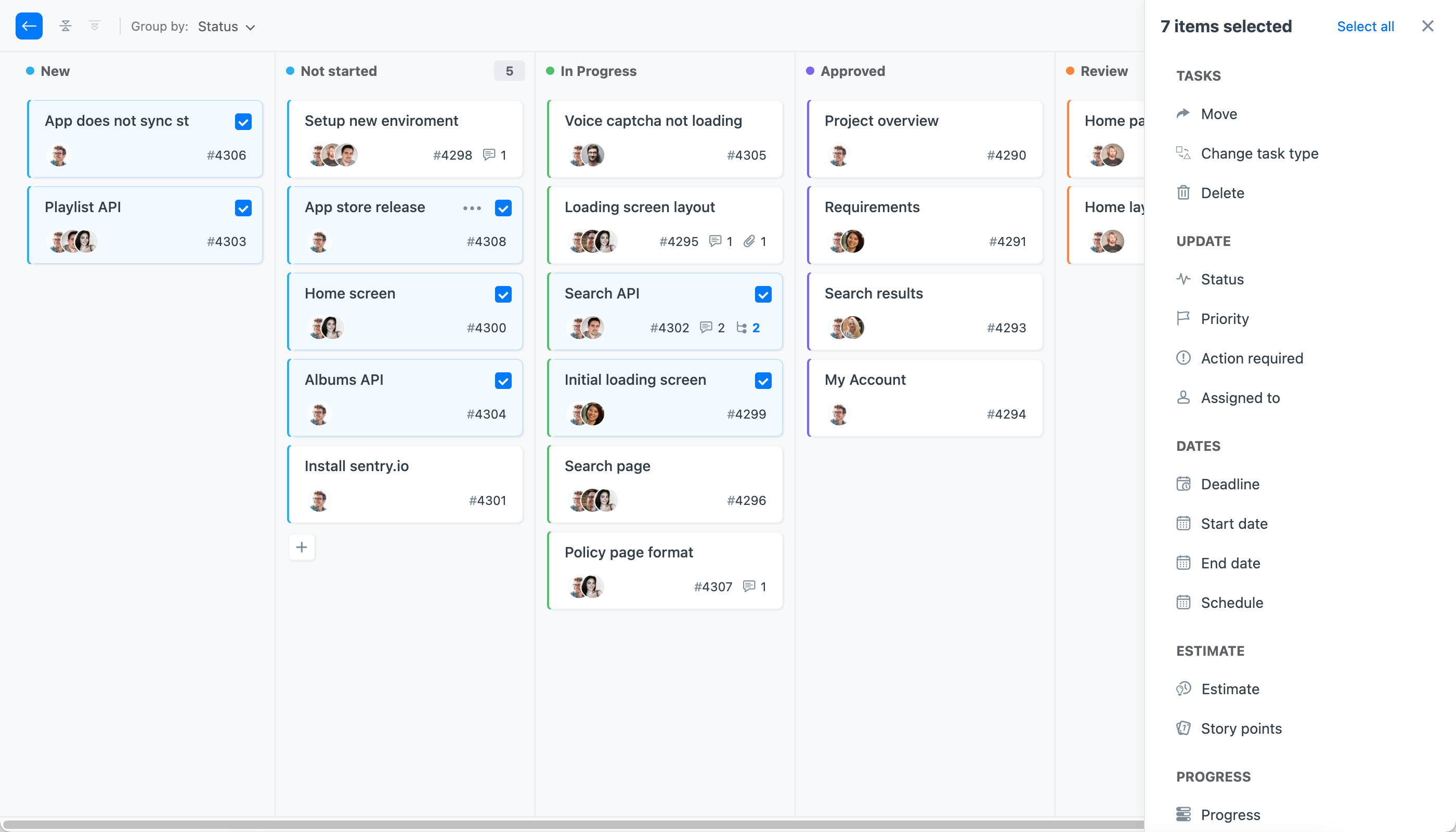1456x832 pixels.
Task: Open the Project overview card
Action: coord(925,139)
